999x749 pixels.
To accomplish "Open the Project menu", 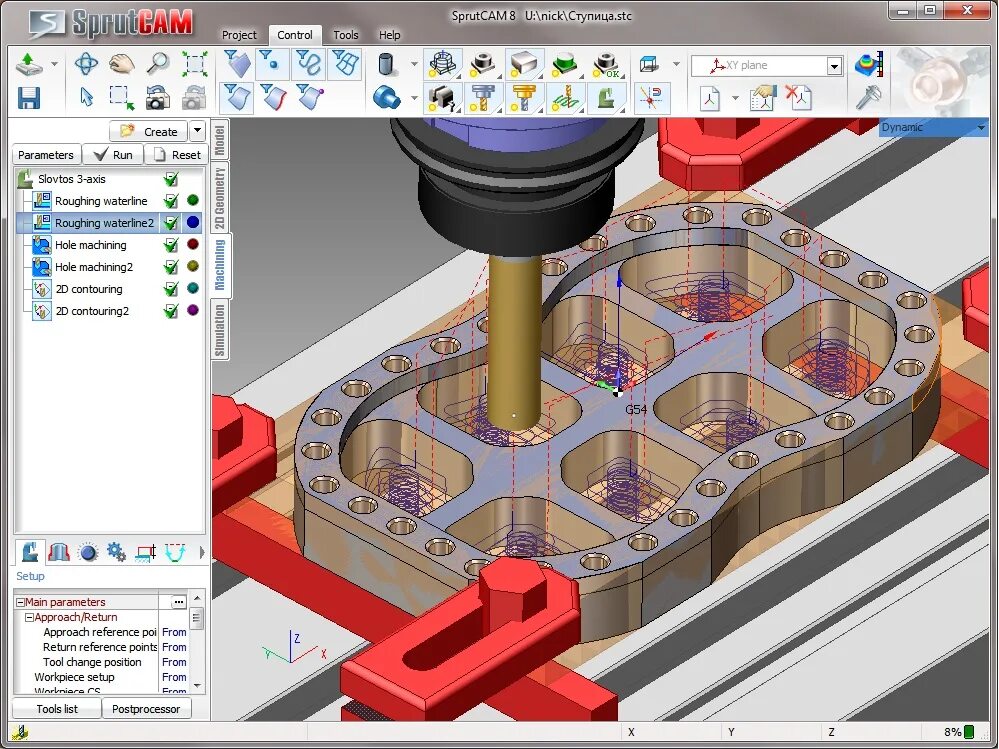I will pyautogui.click(x=239, y=35).
